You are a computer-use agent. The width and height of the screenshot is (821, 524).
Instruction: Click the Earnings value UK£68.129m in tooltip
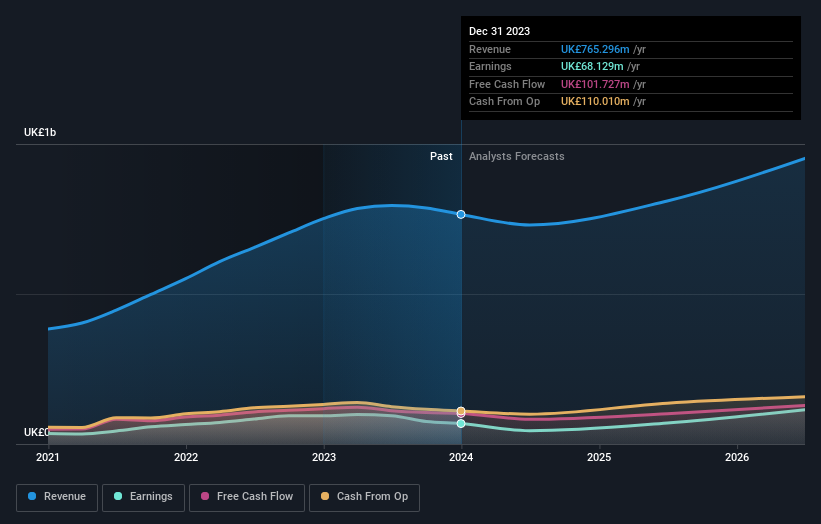click(x=592, y=66)
